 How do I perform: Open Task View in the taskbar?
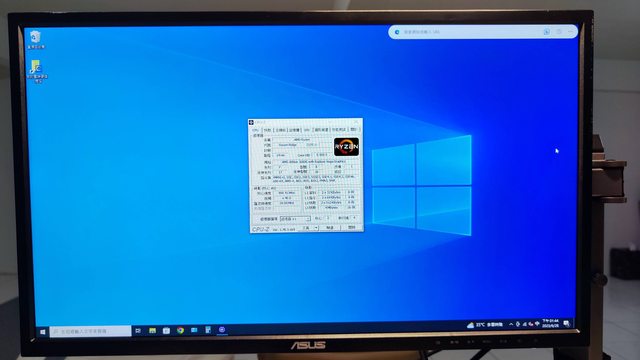point(138,331)
